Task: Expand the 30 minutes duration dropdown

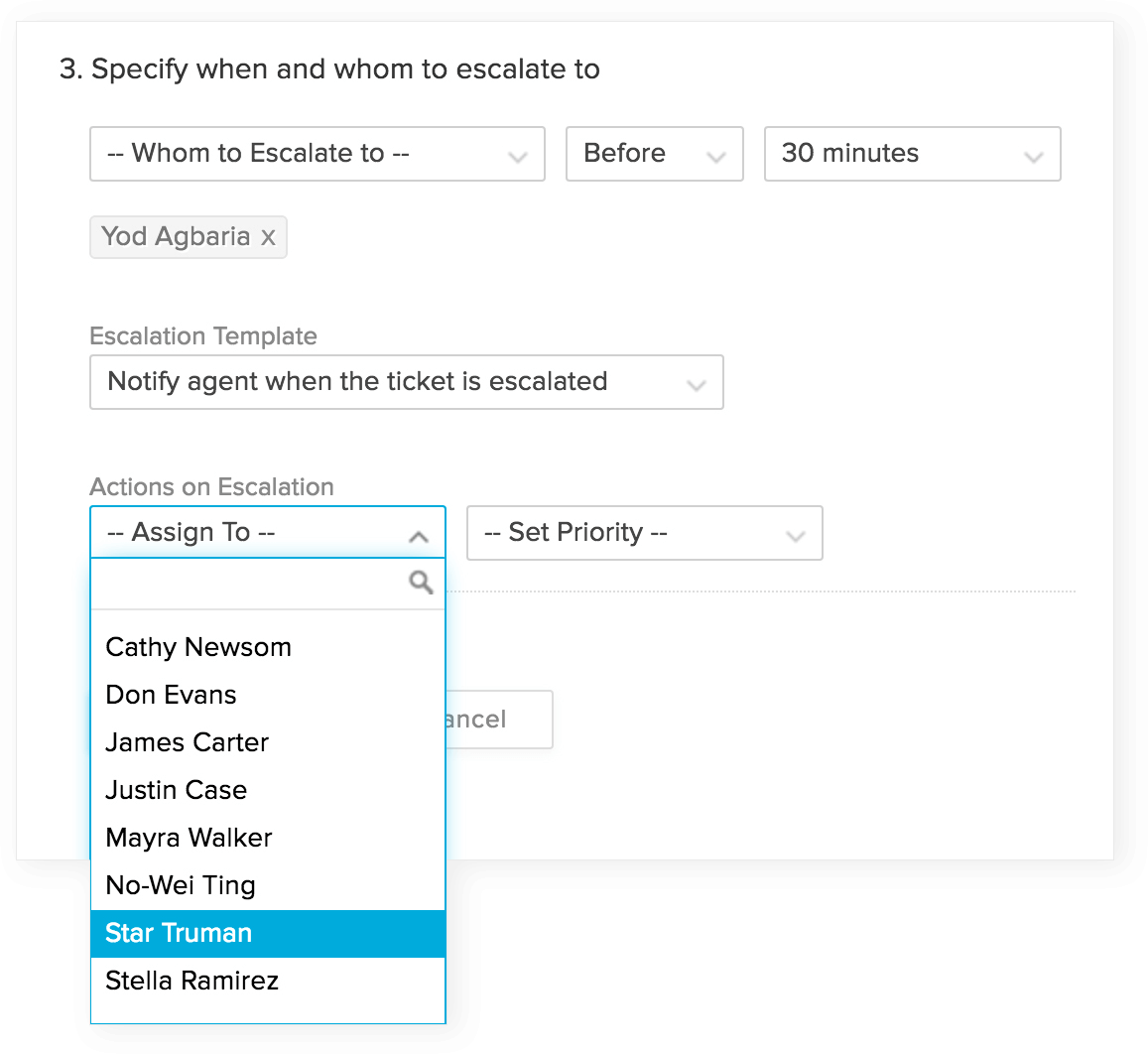Action: 912,154
